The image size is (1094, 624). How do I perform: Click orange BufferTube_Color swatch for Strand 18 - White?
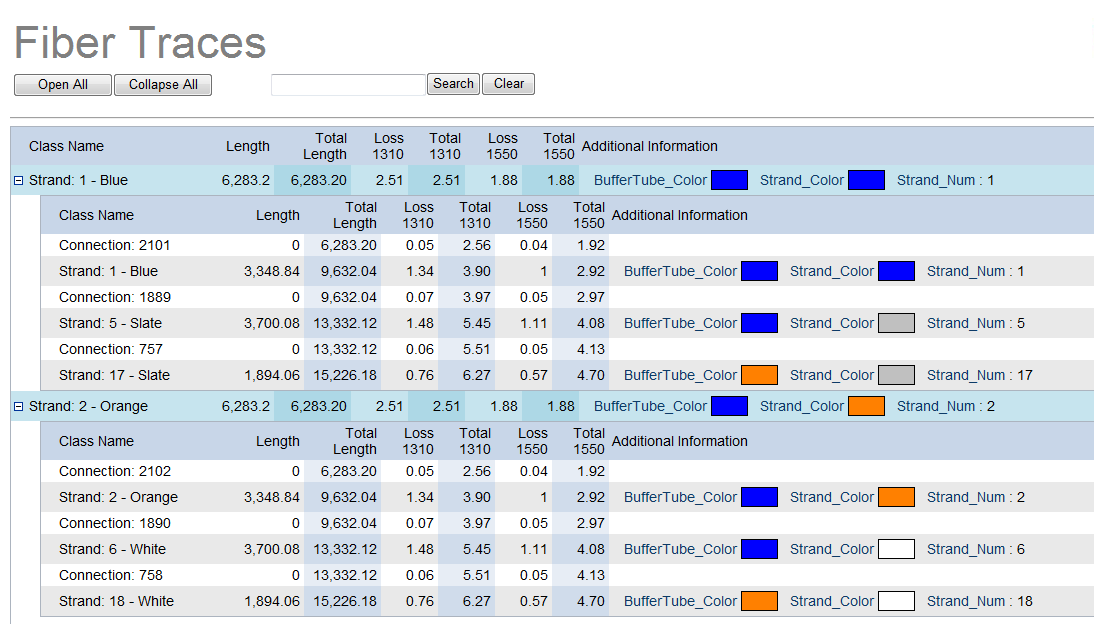(x=759, y=602)
